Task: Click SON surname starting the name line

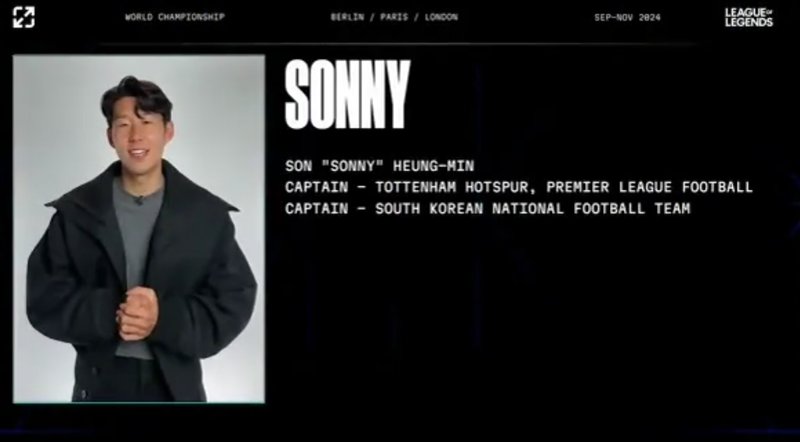Action: (x=298, y=166)
